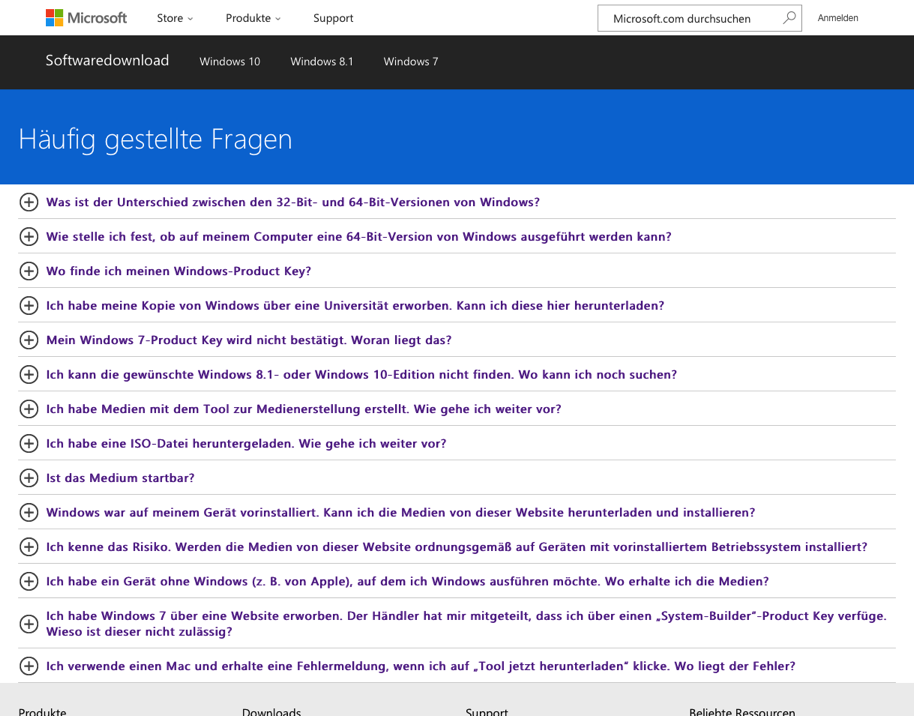This screenshot has height=716, width=914.
Task: Expand plus icon for Windows 10-Edition nicht finden
Action: tap(29, 374)
